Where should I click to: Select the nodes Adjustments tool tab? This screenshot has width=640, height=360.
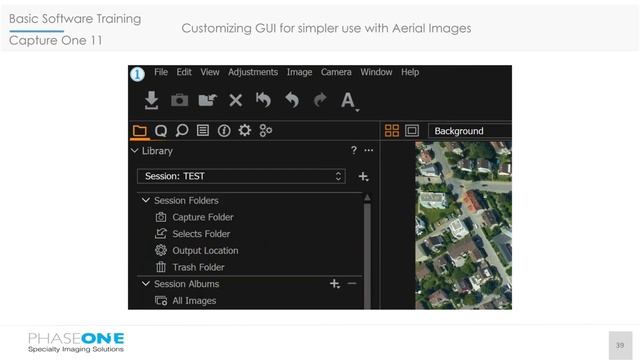(x=266, y=131)
